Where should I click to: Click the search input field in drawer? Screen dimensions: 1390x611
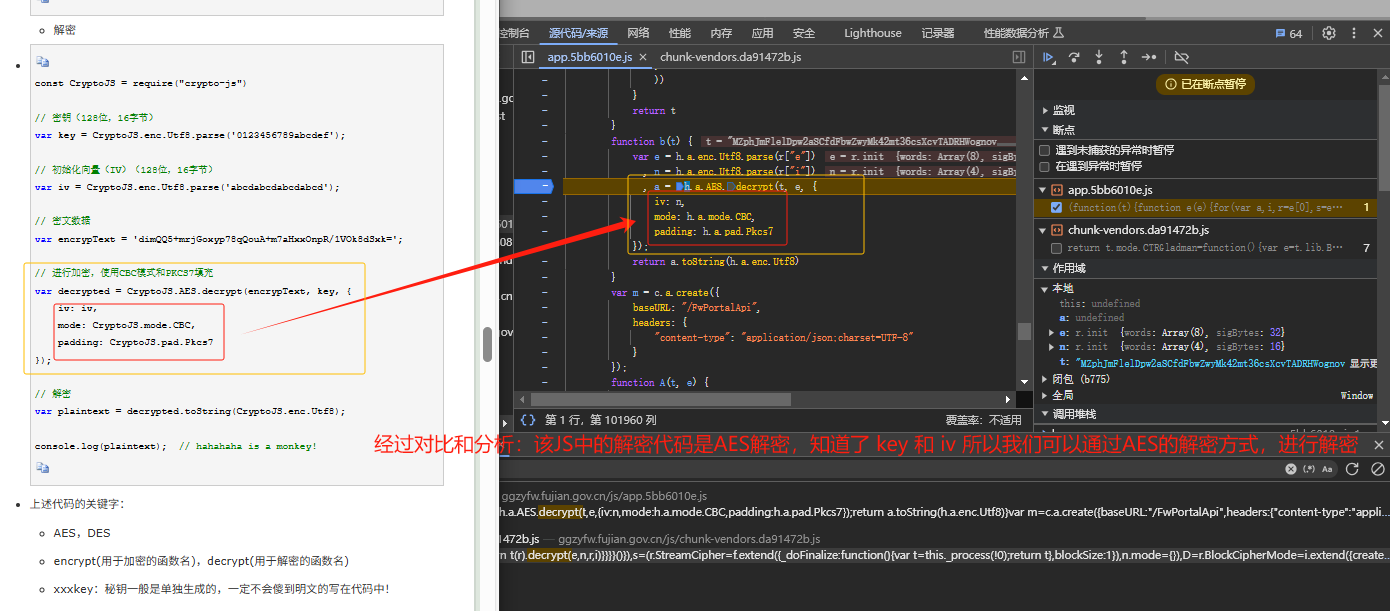[890, 469]
